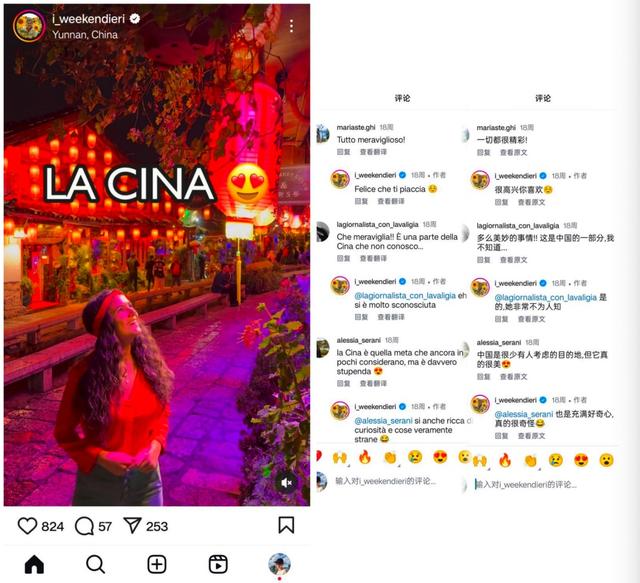The image size is (640, 583).
Task: Share post with paper plane icon
Action: [132, 525]
